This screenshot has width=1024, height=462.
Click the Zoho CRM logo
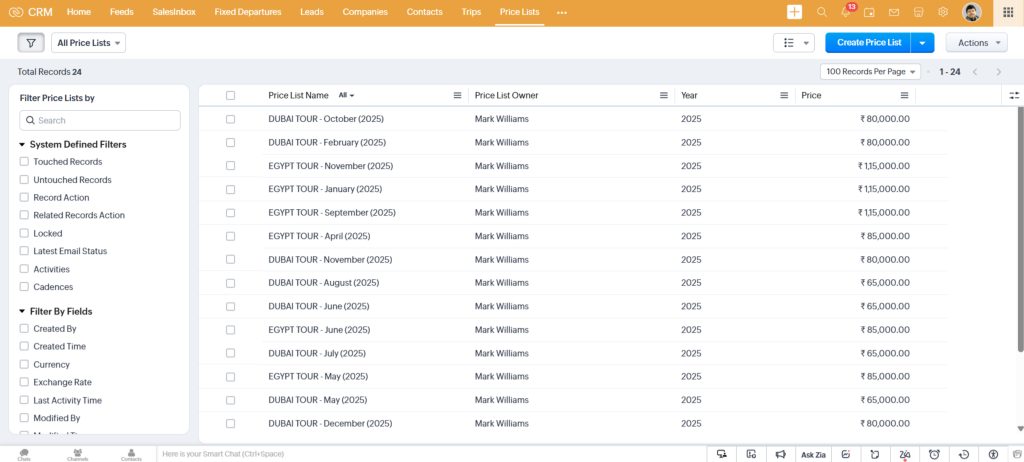(x=30, y=12)
